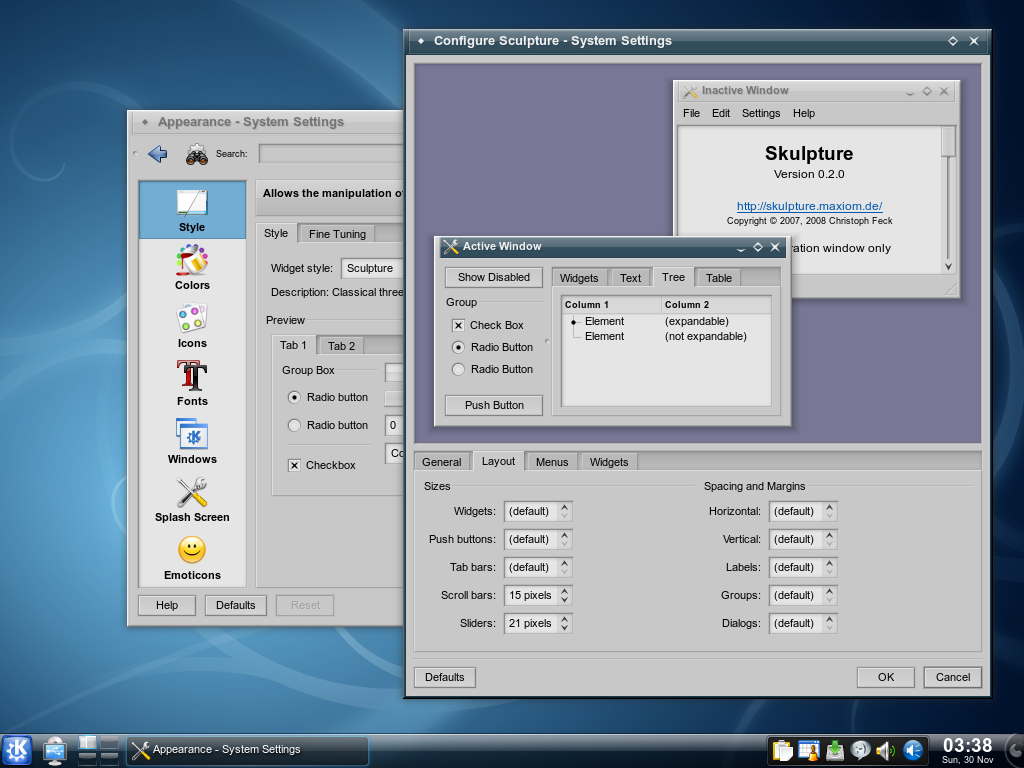The height and width of the screenshot is (768, 1024).
Task: Click the Active Window title tools icon
Action: [451, 246]
